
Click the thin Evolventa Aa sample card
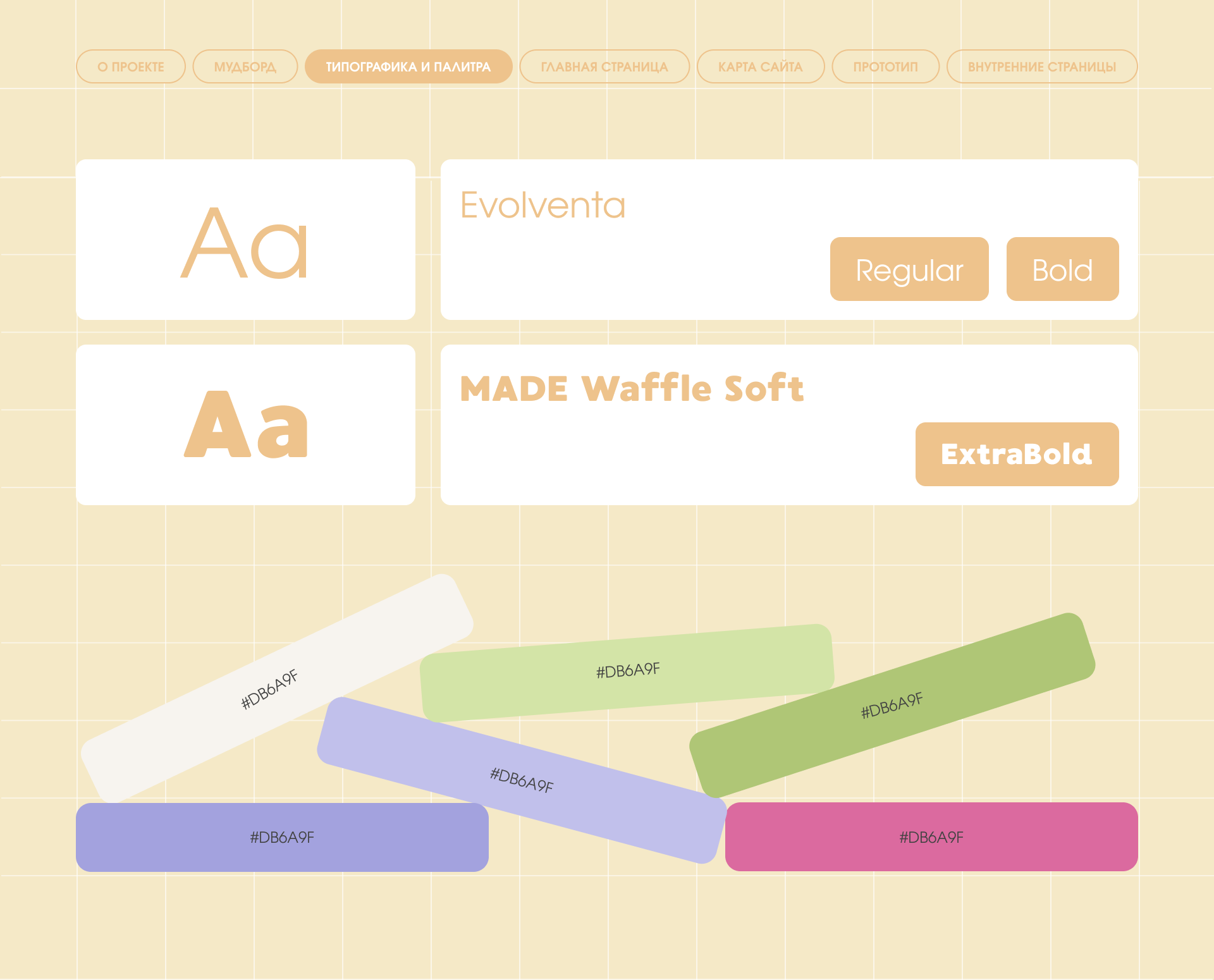click(245, 240)
